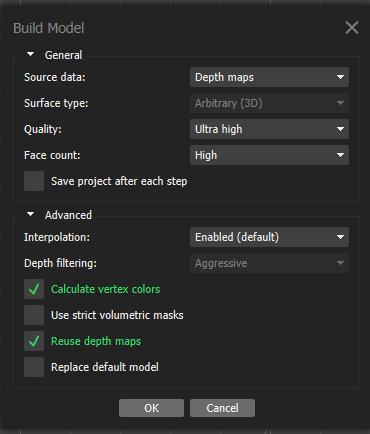The width and height of the screenshot is (370, 434).
Task: Click the Interpolation label
Action: tap(57, 237)
